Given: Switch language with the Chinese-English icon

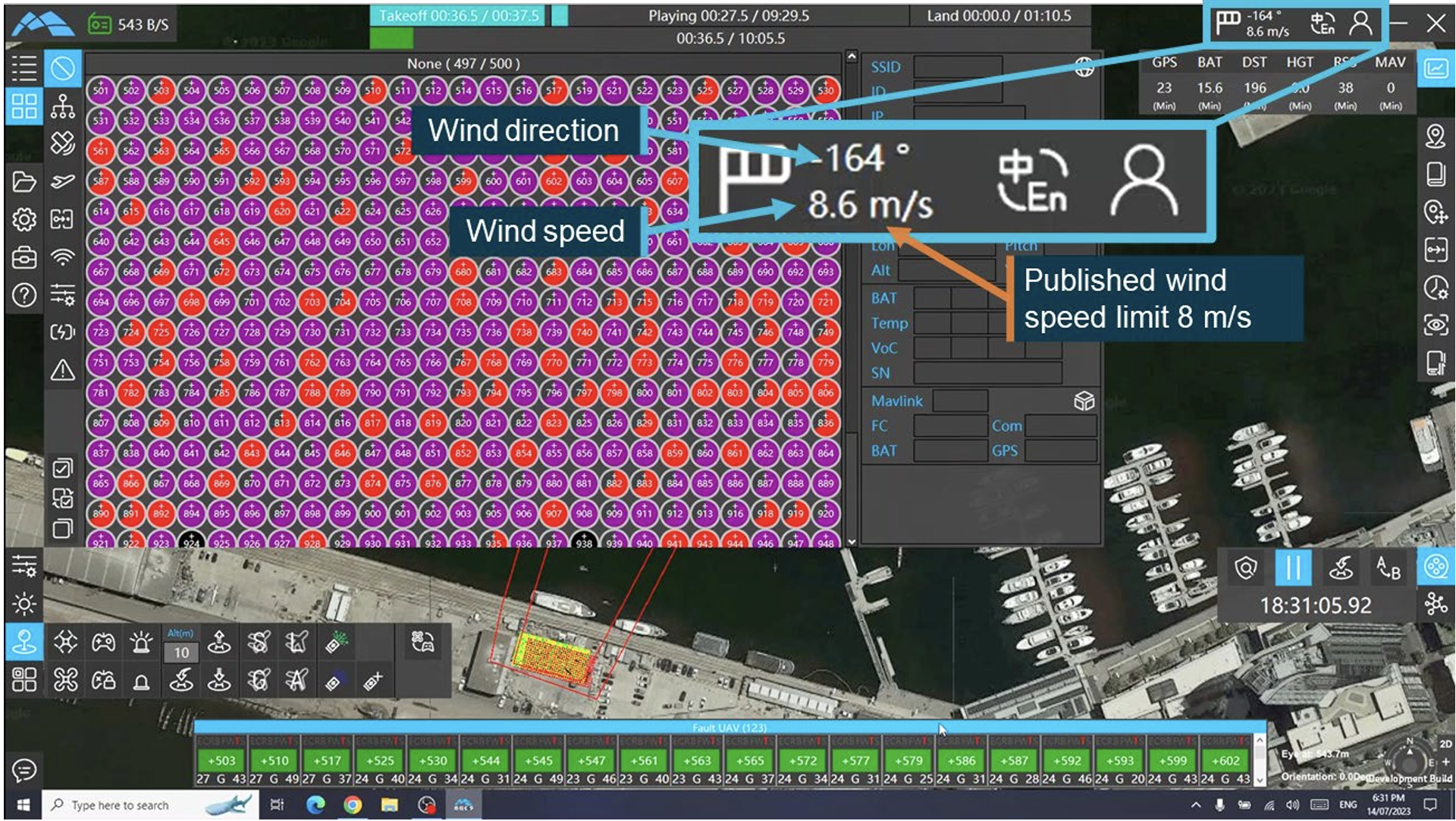Looking at the screenshot, I should point(1323,24).
